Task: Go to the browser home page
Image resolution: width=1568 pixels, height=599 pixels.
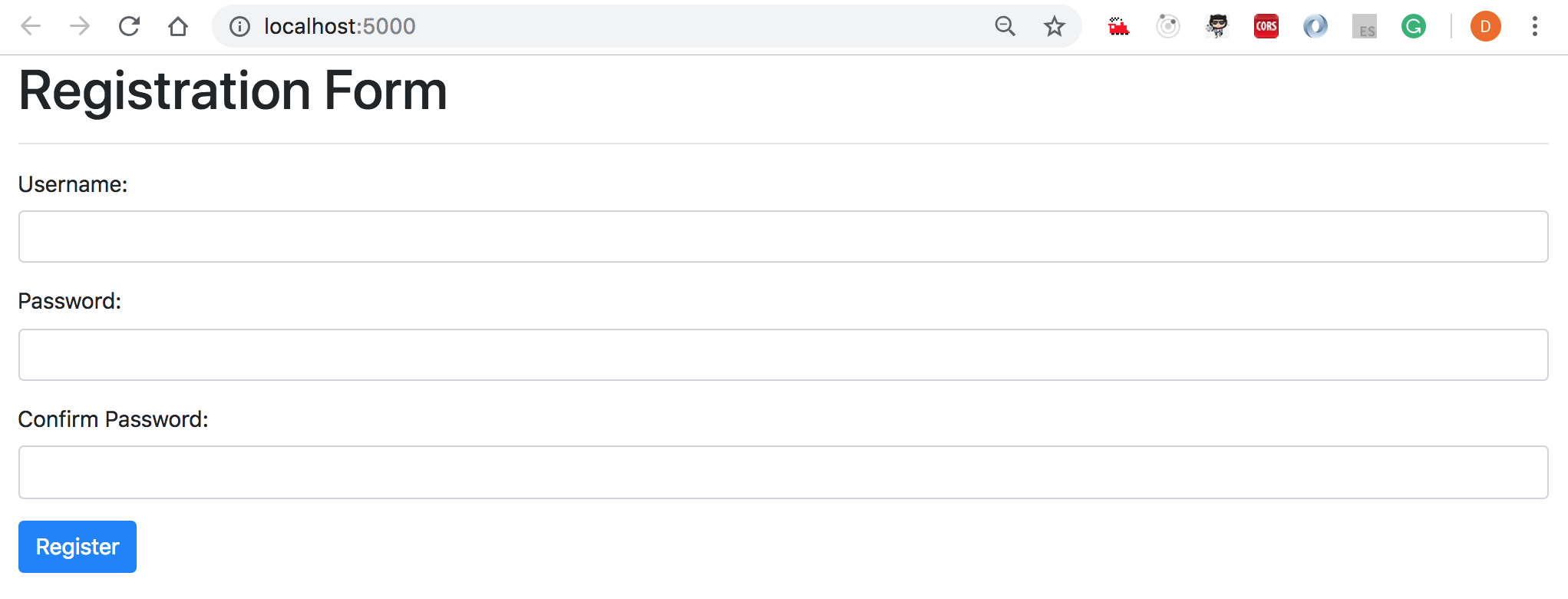Action: [179, 26]
